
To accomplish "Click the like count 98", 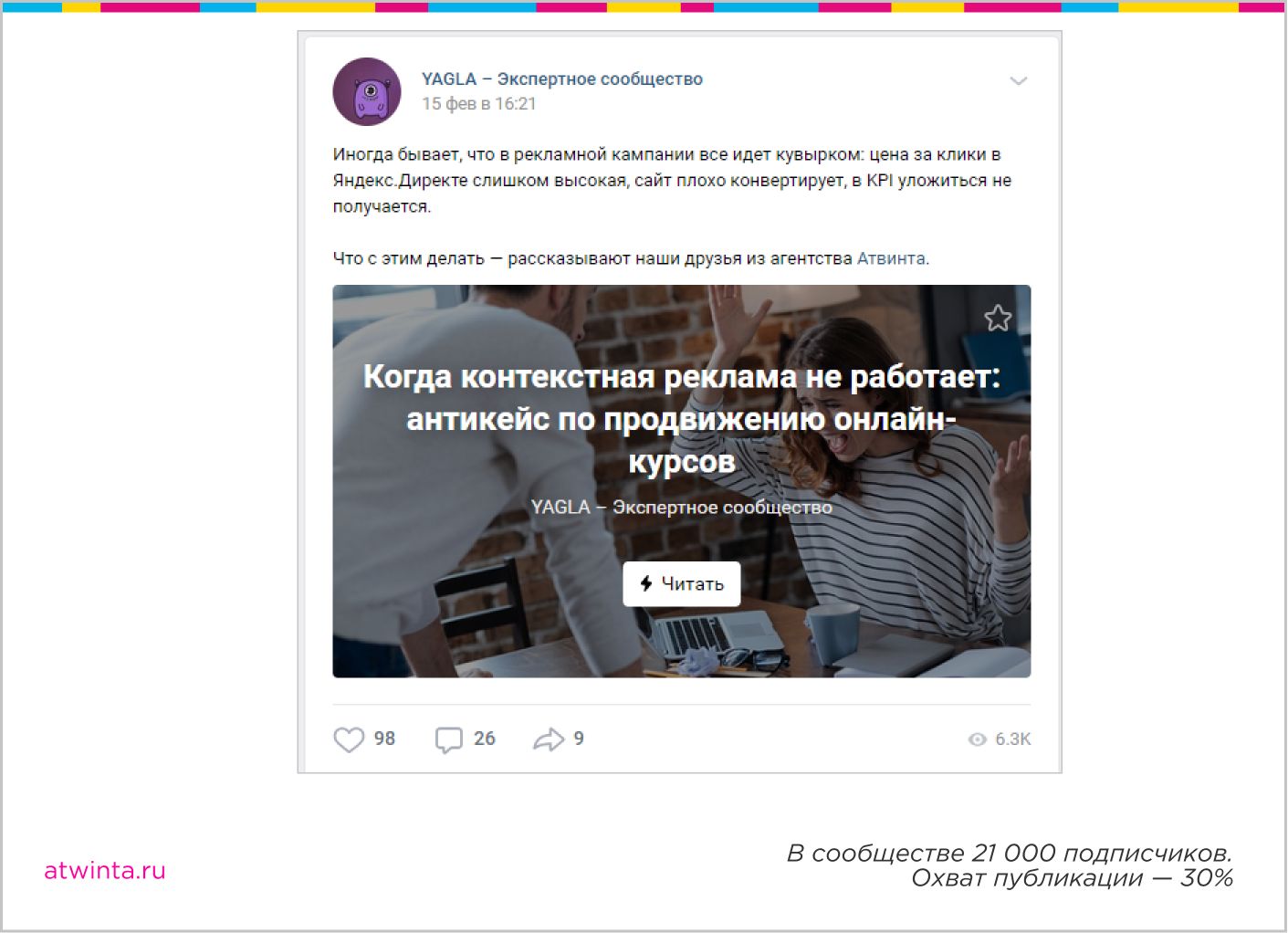I will (x=384, y=739).
